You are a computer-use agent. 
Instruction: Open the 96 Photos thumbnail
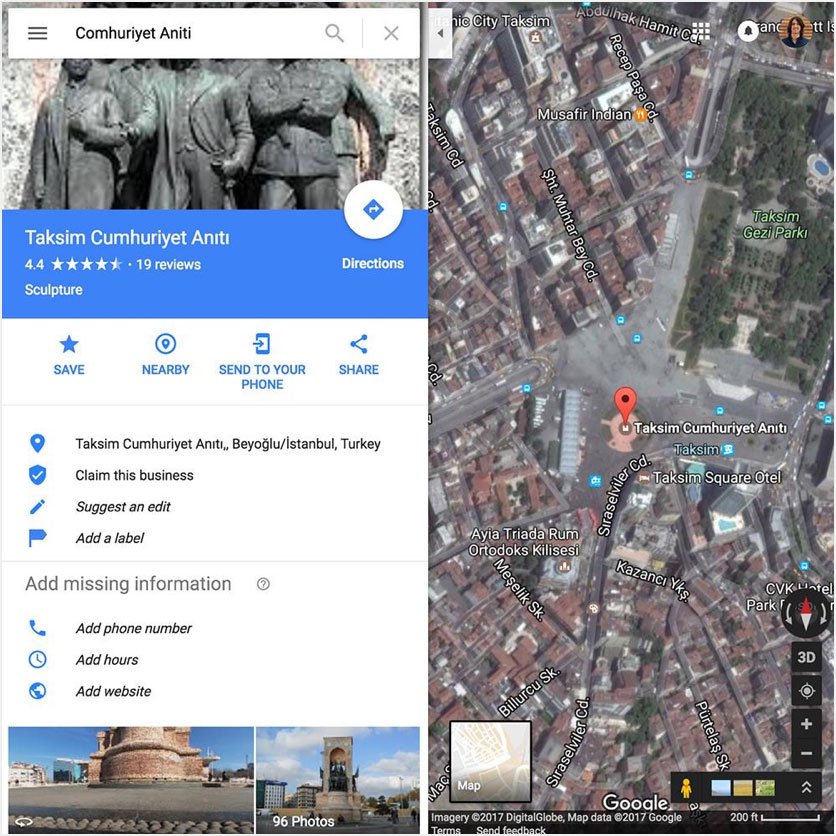click(338, 779)
